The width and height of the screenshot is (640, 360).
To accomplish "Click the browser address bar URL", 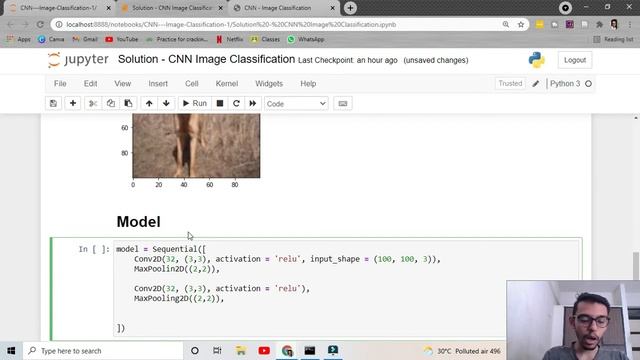I will (x=231, y=24).
